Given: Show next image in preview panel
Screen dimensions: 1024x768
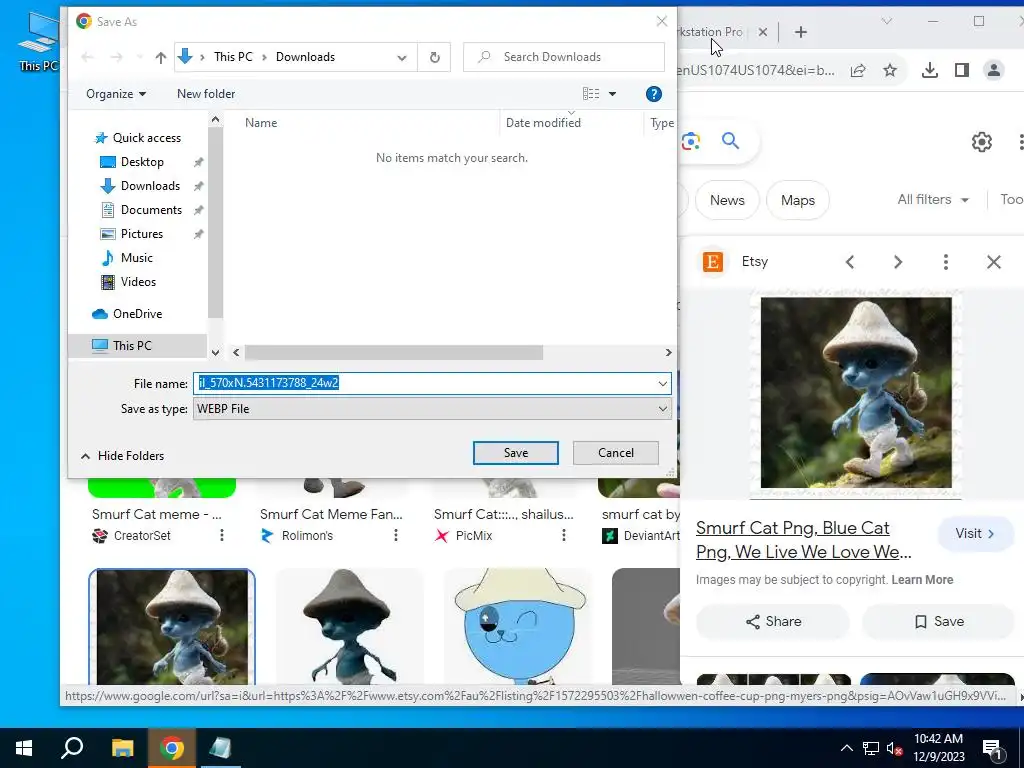Looking at the screenshot, I should (x=898, y=263).
